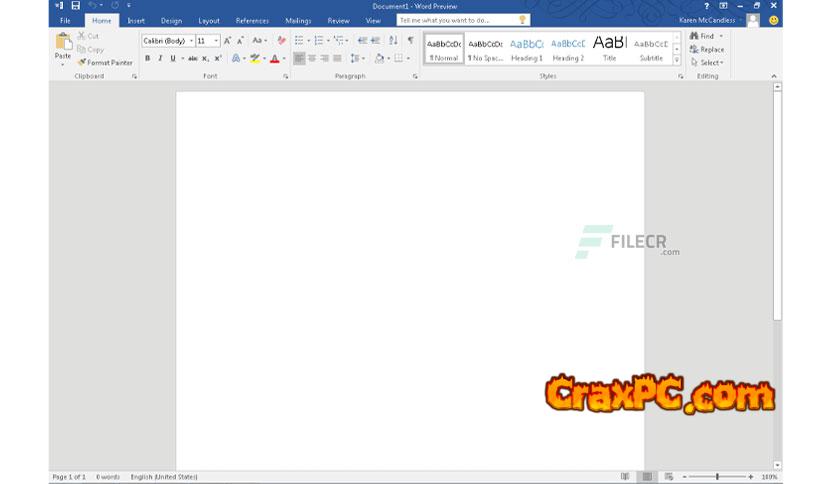Expand the Styles gallery More arrow
836x484 pixels.
[x=677, y=60]
